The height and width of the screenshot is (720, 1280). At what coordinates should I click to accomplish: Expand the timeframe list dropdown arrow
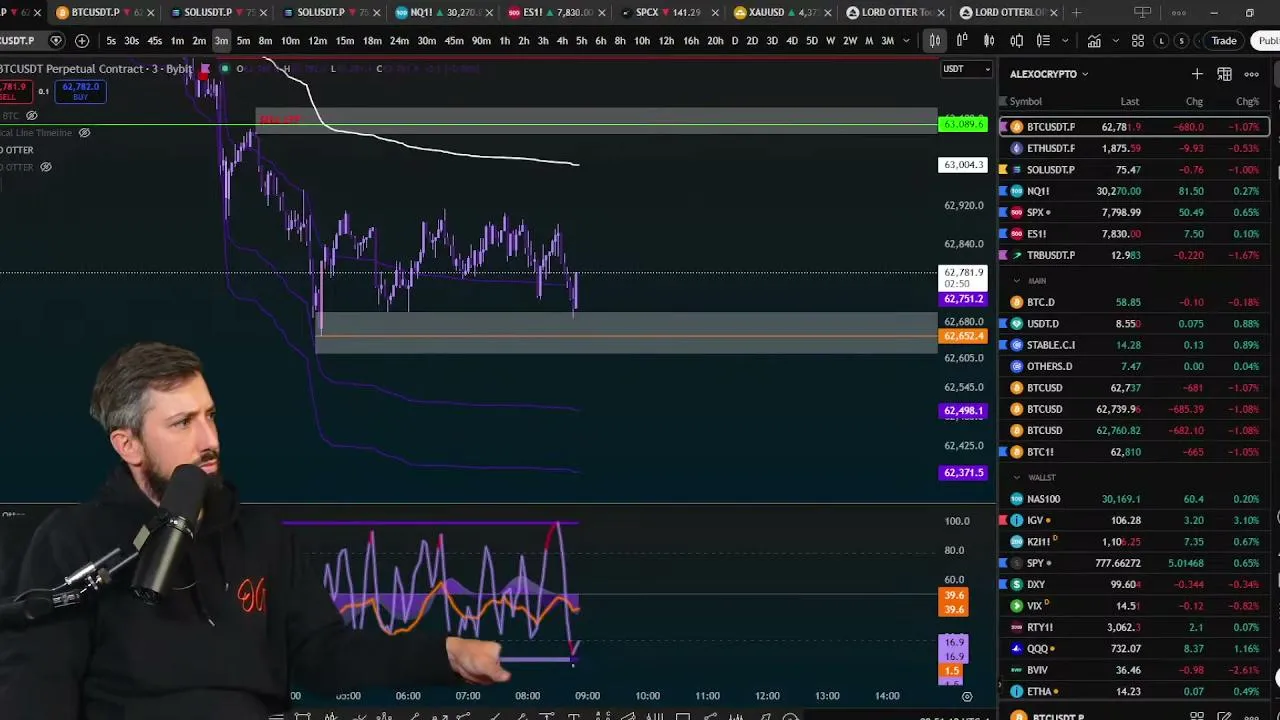[906, 41]
